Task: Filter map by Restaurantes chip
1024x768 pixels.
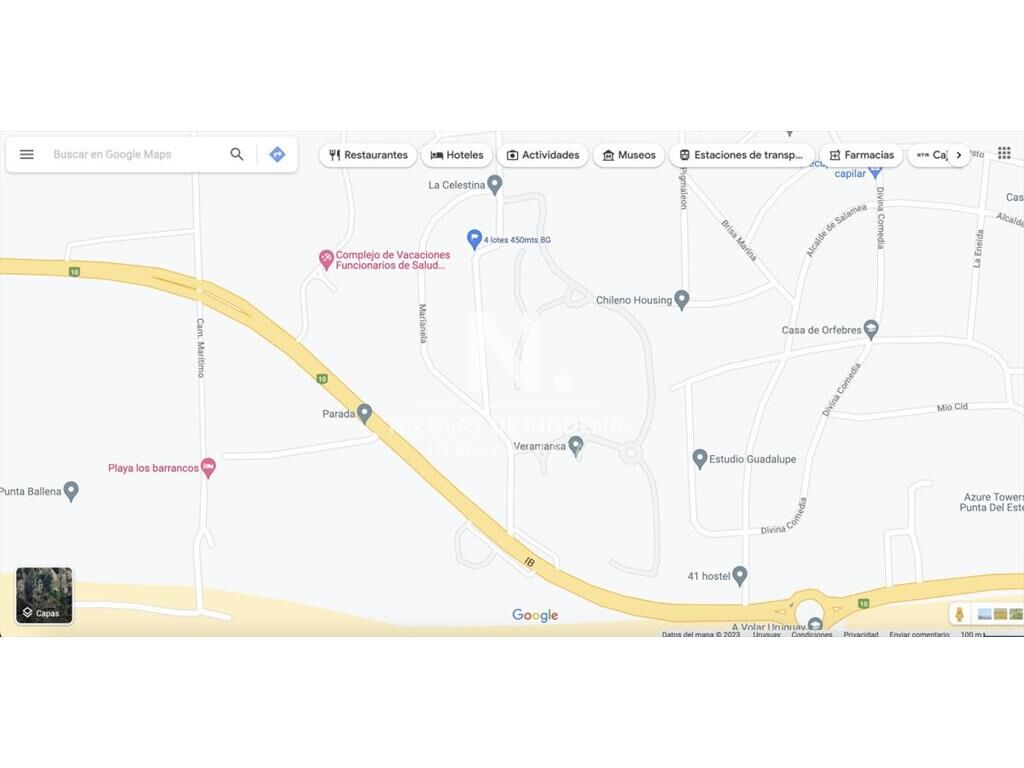Action: point(368,155)
